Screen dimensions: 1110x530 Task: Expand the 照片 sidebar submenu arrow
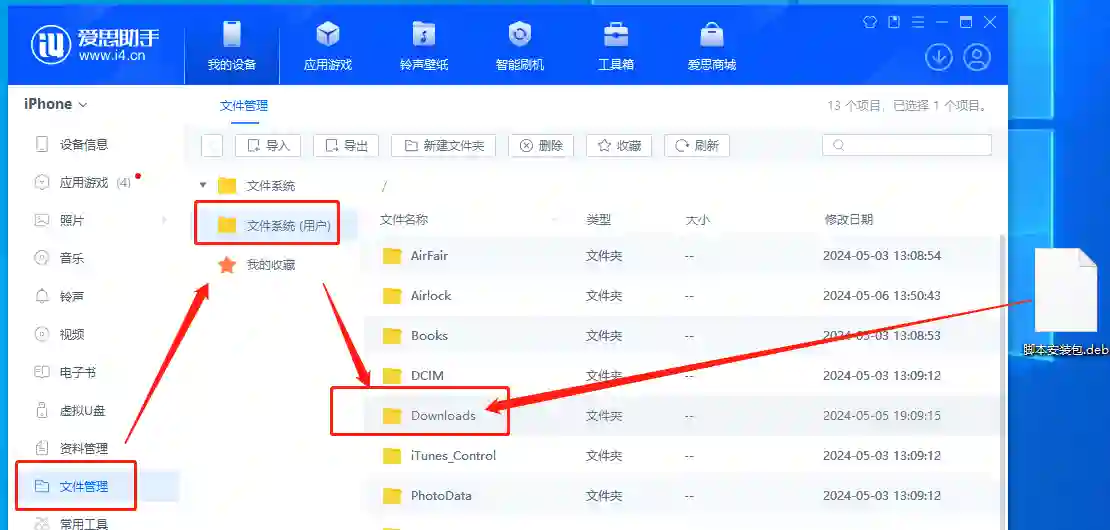164,220
